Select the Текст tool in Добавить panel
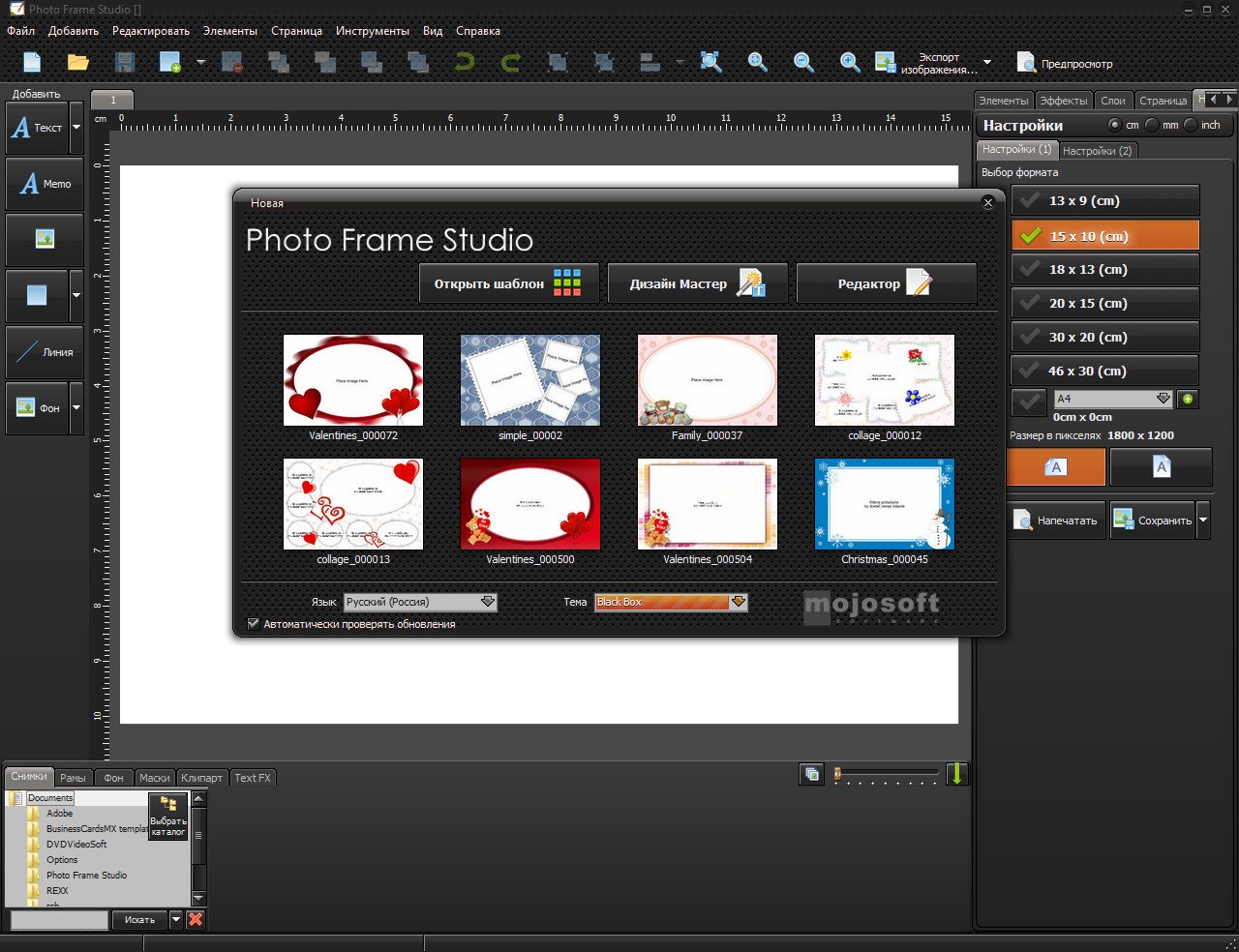Screen dimensions: 1239x952 pos(37,128)
